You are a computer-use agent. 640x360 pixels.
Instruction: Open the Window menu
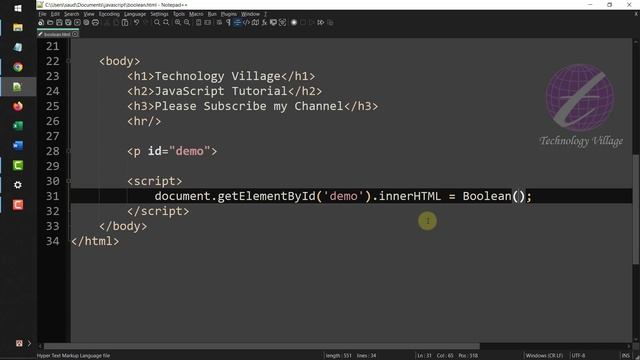(250, 14)
